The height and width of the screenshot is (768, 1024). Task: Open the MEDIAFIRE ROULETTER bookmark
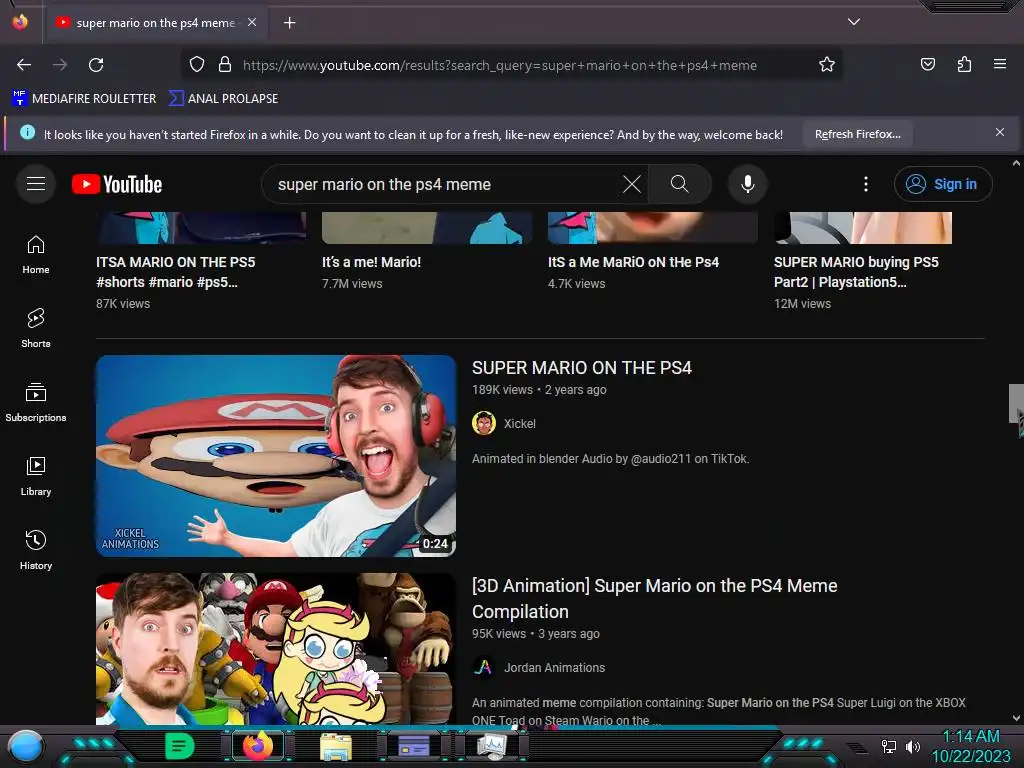point(84,99)
